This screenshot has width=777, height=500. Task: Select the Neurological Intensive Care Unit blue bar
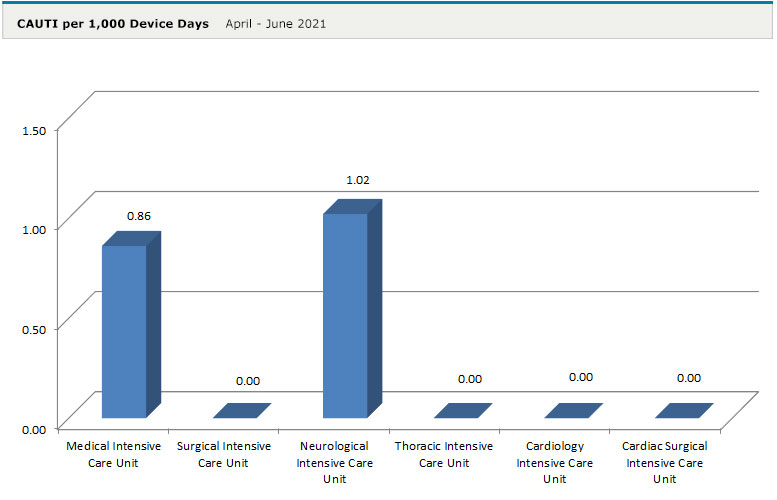click(346, 315)
